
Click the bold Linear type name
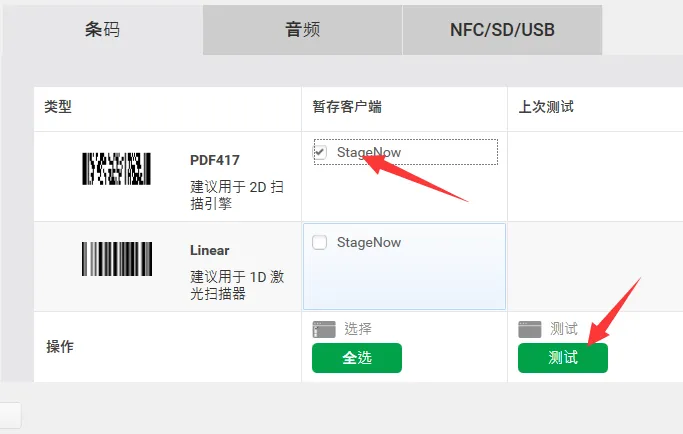(210, 250)
